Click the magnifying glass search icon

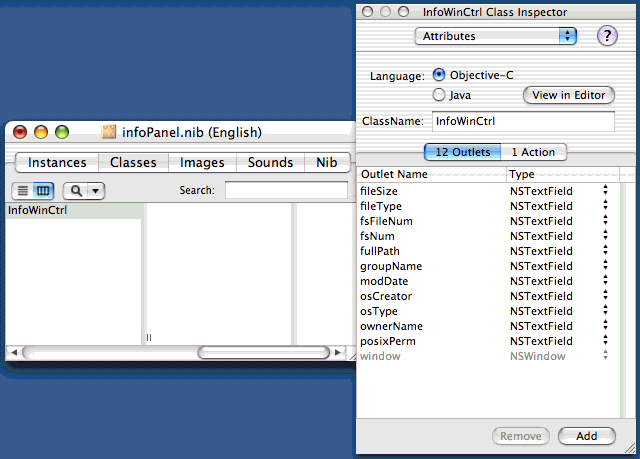[x=75, y=190]
